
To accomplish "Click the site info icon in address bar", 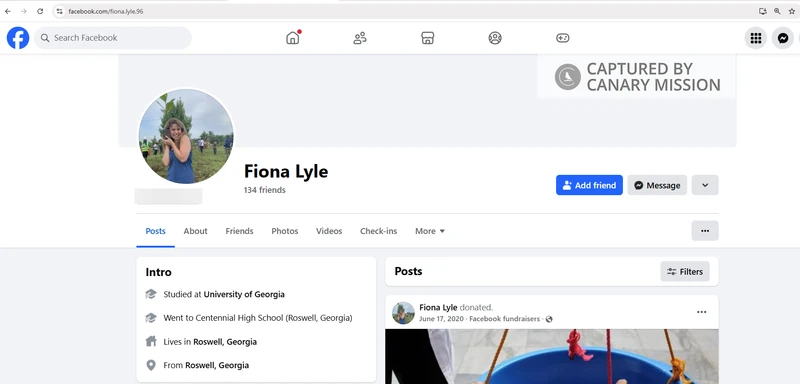I will 60,11.
